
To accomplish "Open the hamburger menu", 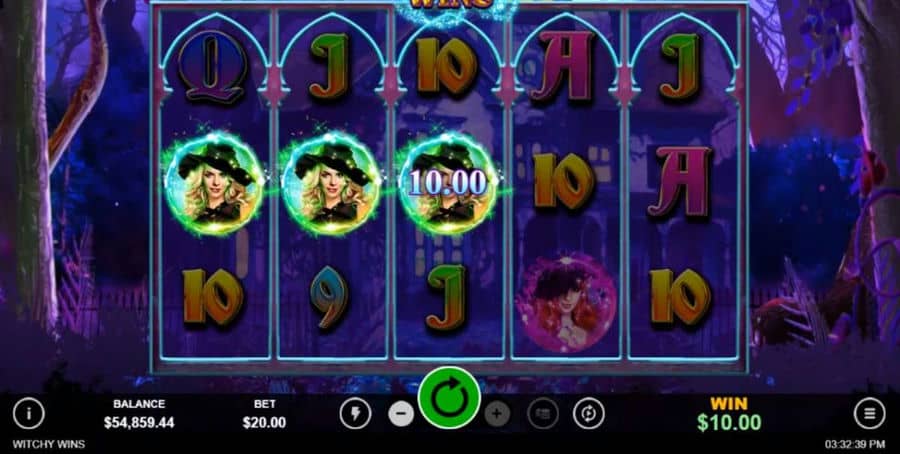I will [870, 413].
